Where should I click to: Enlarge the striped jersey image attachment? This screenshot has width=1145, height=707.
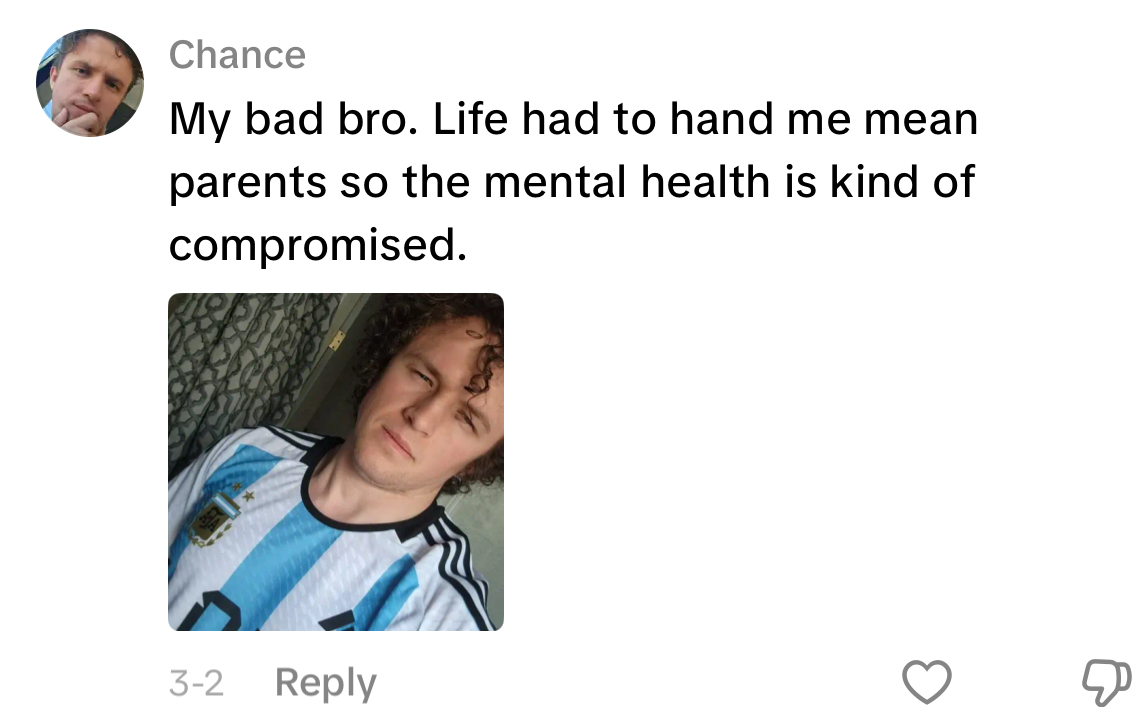[336, 462]
